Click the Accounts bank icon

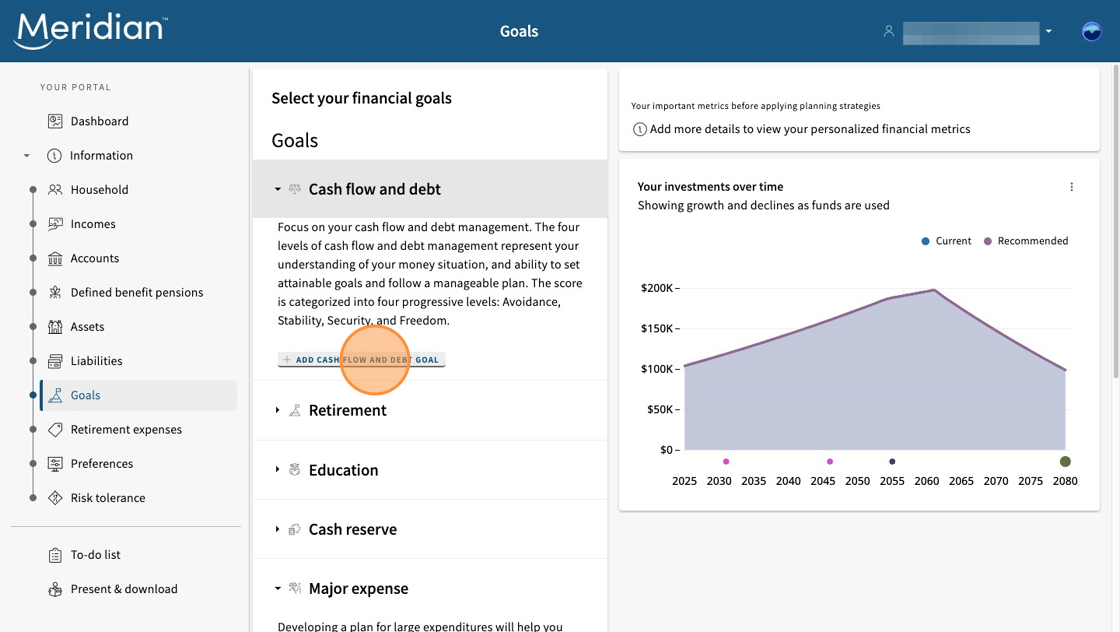[55, 259]
